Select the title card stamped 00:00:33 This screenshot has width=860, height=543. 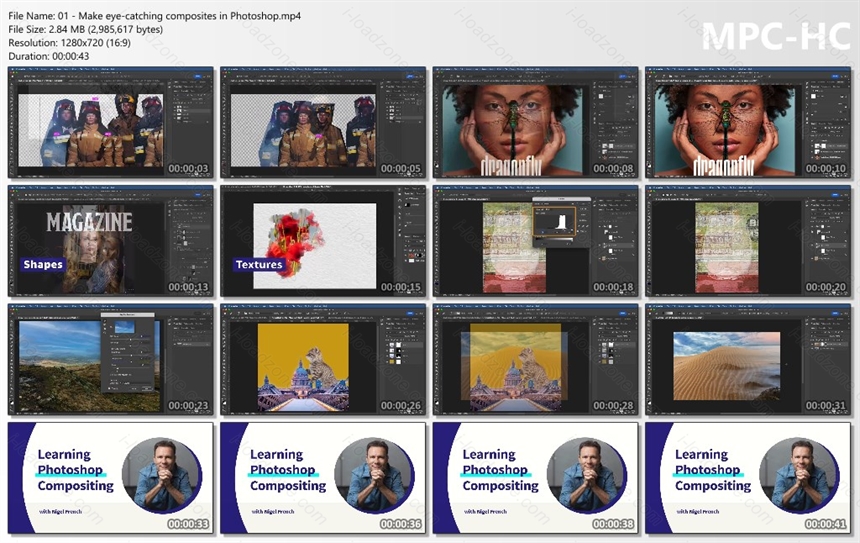[x=111, y=478]
